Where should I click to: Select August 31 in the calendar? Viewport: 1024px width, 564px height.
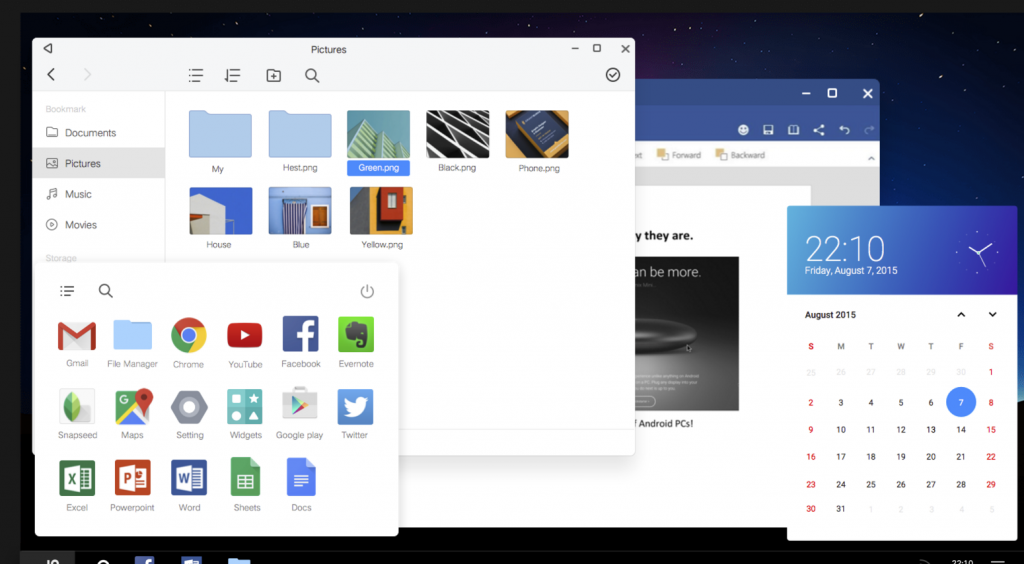[x=841, y=509]
